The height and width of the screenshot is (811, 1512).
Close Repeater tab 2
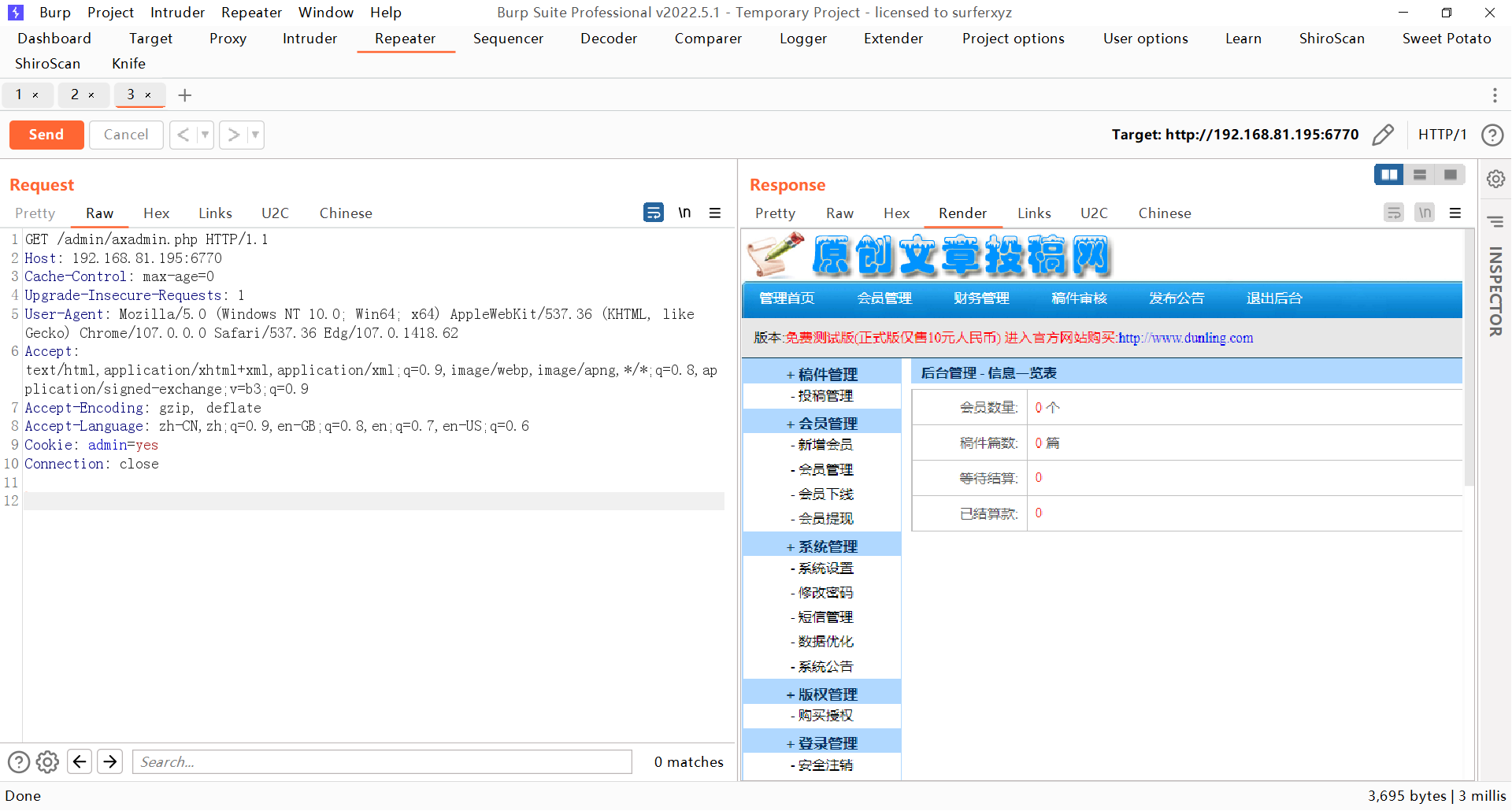pos(91,95)
